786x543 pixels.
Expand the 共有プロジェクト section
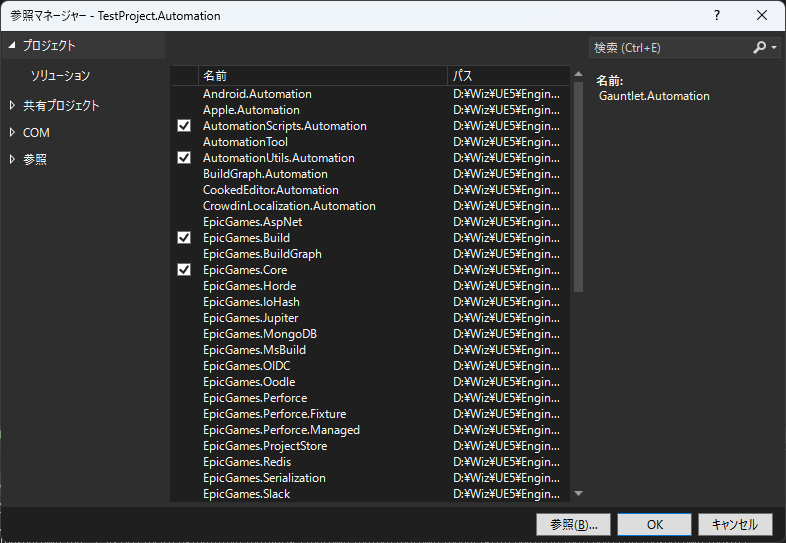click(x=13, y=105)
